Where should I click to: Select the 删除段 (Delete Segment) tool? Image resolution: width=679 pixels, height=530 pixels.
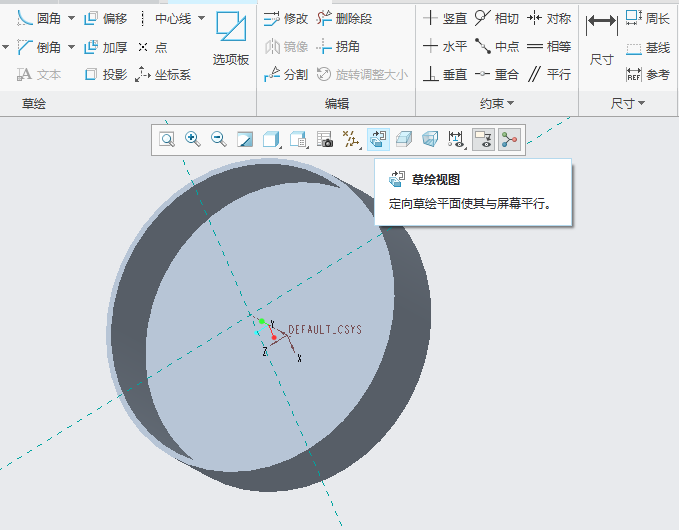[344, 18]
